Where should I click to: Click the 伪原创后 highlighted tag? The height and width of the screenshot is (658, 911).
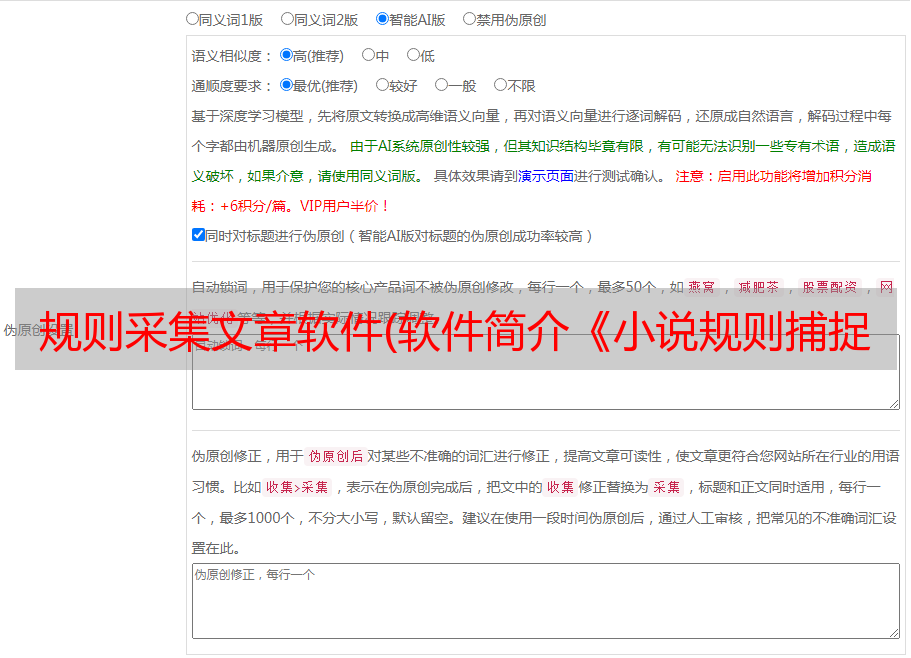pos(336,456)
